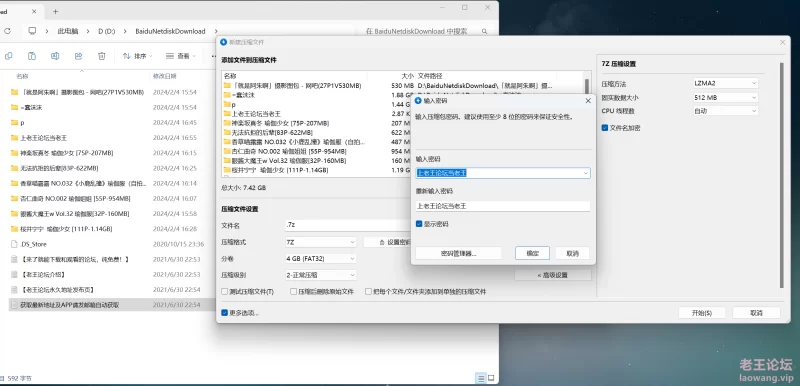800x386 pixels.
Task: Click folder icon of 'p' in archive list
Action: [227, 105]
